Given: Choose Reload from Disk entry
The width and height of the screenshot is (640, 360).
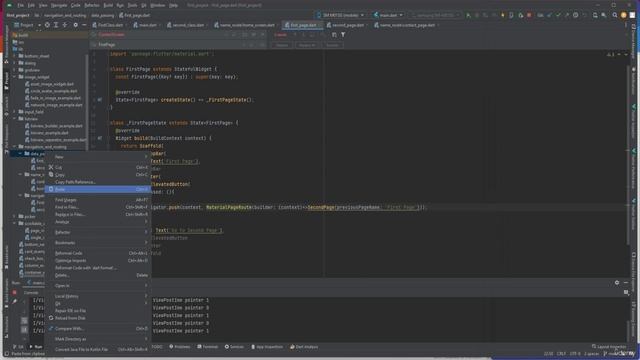Looking at the screenshot, I should click(x=98, y=318).
